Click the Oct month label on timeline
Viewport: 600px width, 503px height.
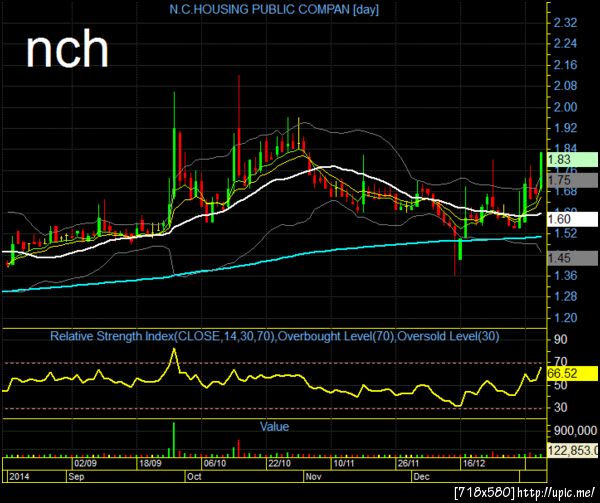click(194, 477)
